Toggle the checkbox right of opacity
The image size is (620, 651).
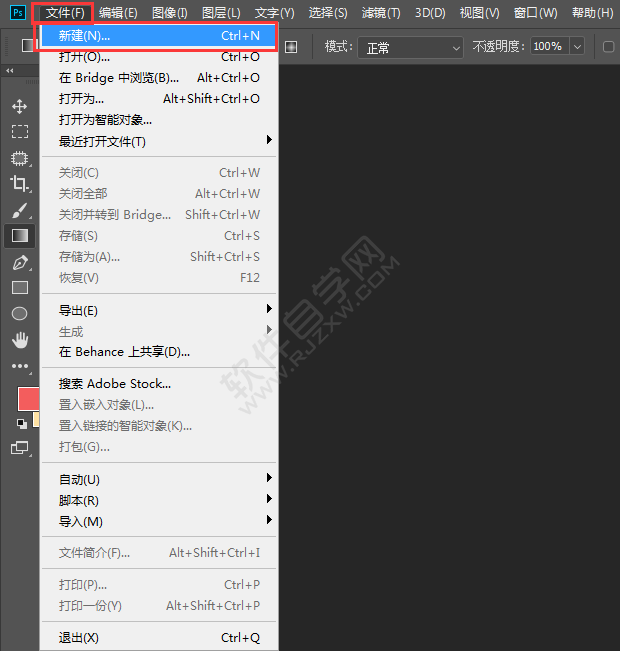(x=608, y=46)
